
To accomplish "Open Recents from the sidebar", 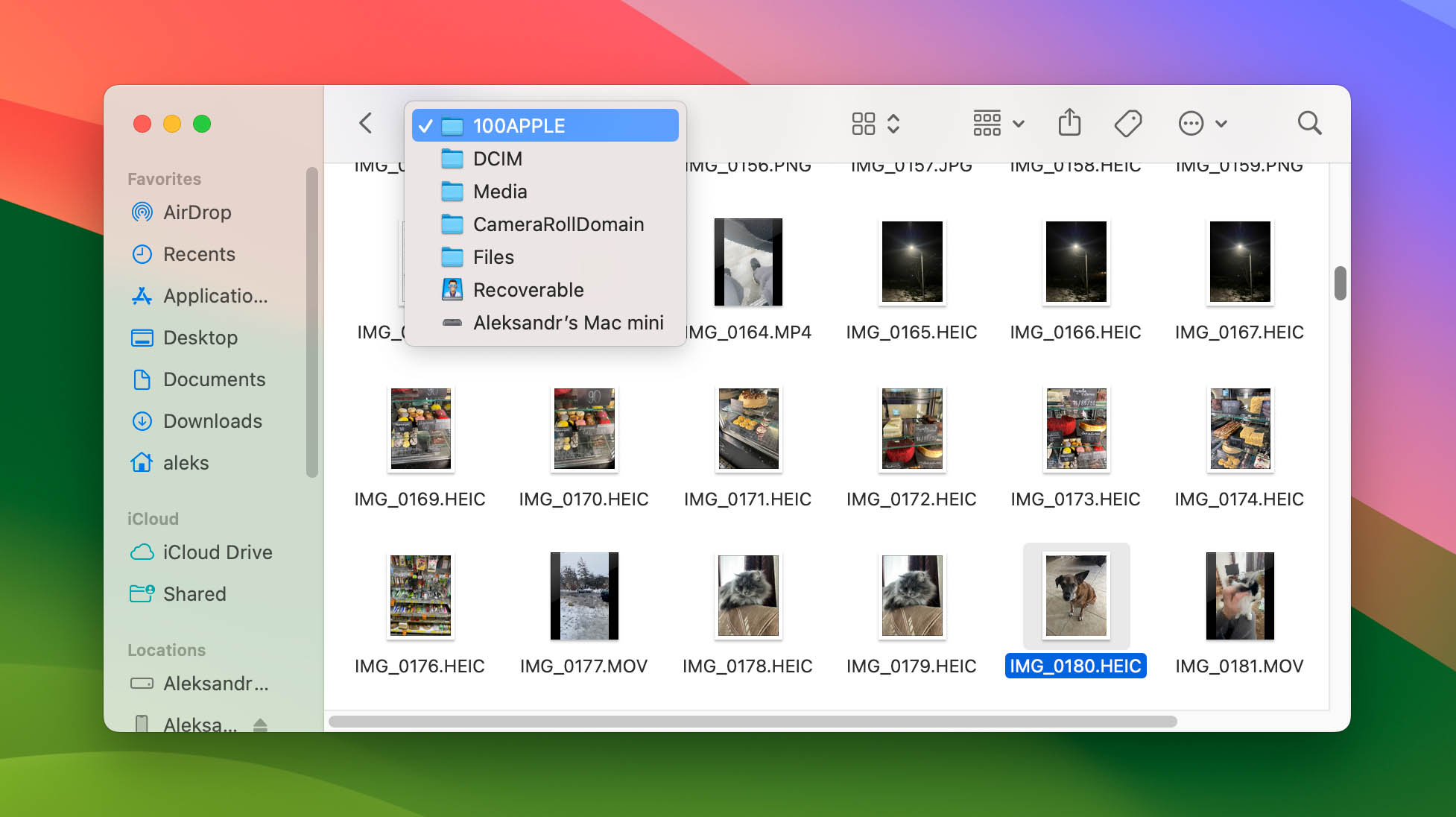I will 199,254.
